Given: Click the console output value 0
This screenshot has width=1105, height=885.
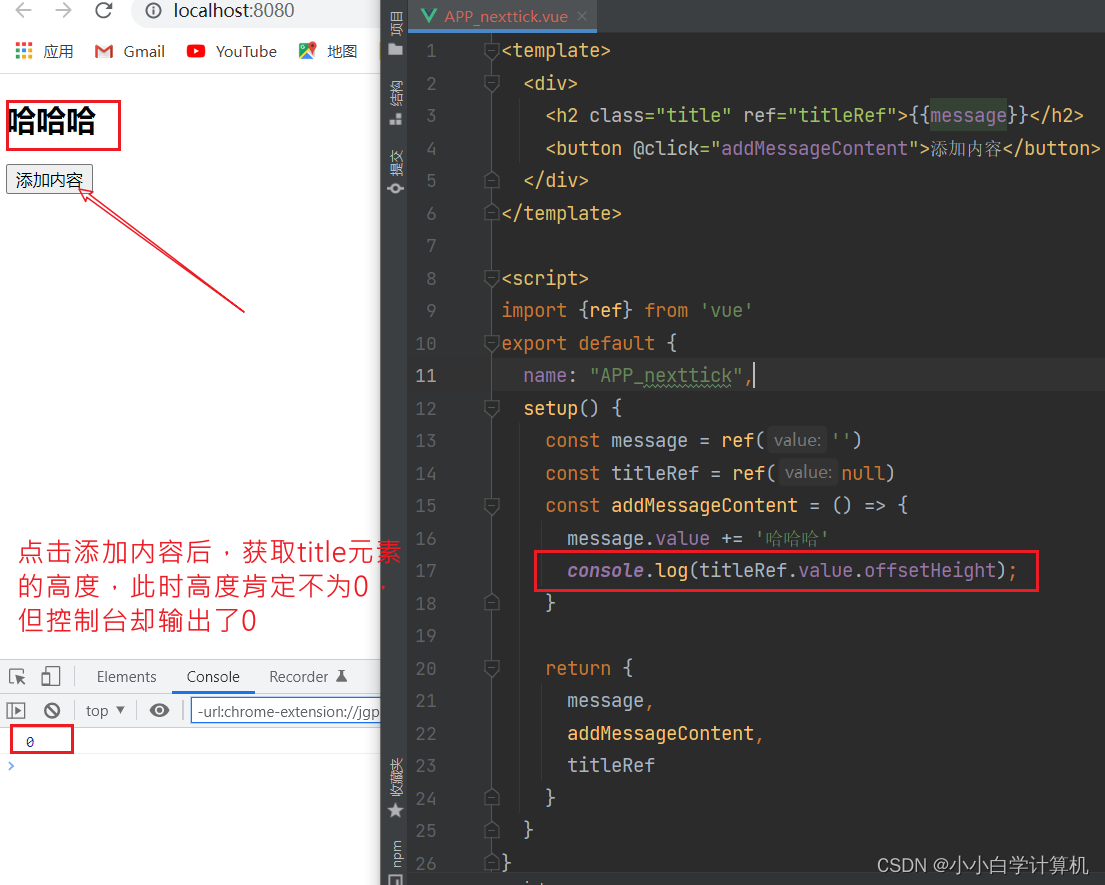Looking at the screenshot, I should coord(30,742).
